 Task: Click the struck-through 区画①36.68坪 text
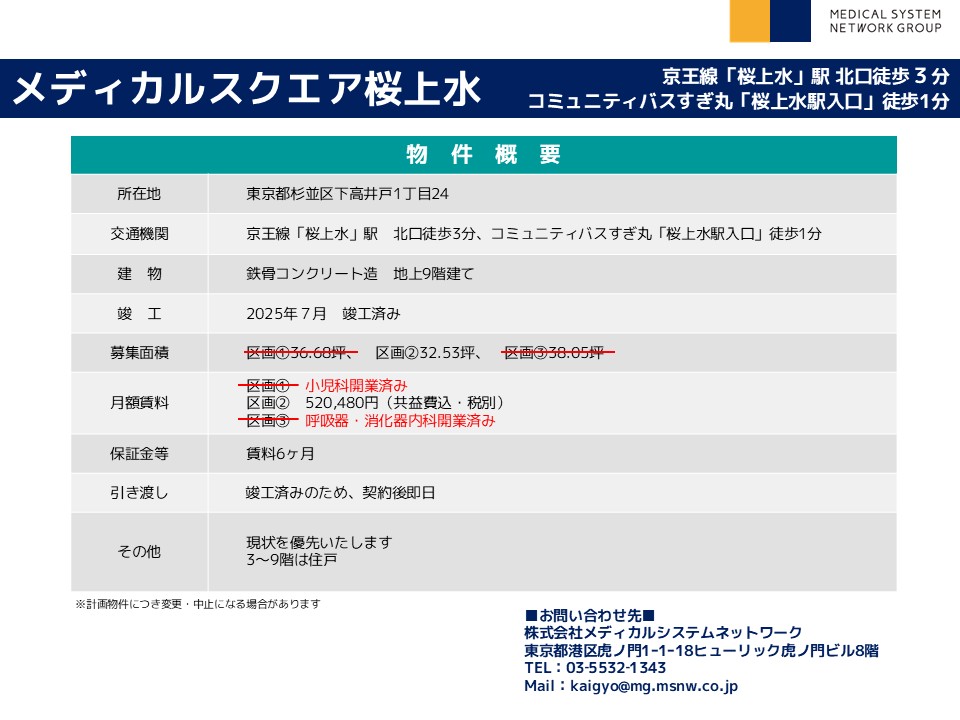[301, 352]
